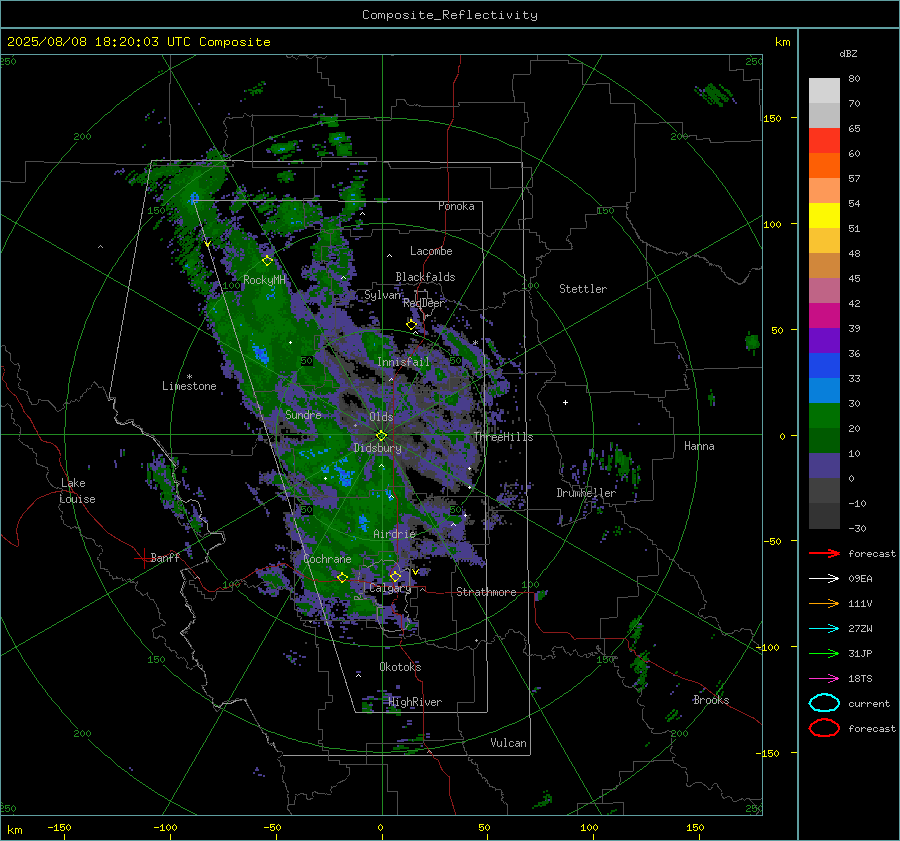Click the red cross marker beside Banff
Viewport: 900px width, 841px height.
[142, 558]
